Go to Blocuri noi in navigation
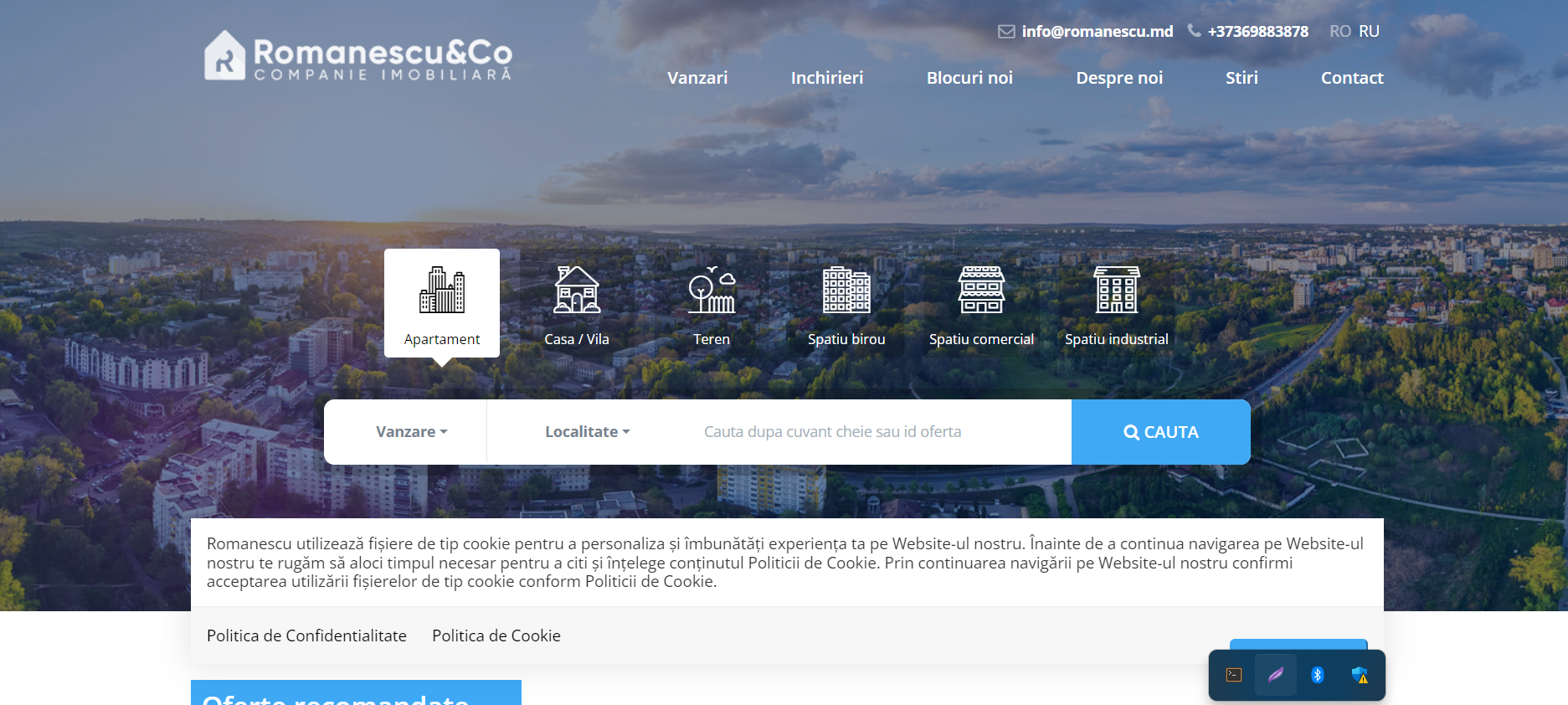The image size is (1568, 705). pos(969,78)
